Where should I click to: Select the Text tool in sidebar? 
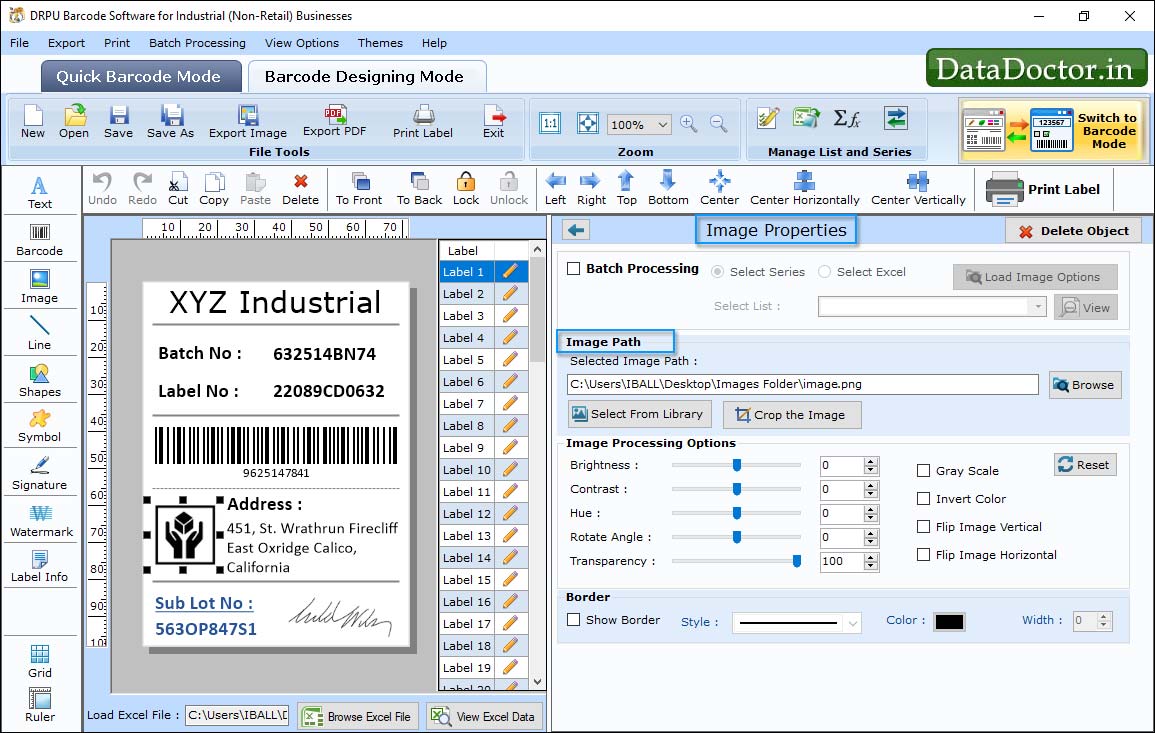(x=40, y=193)
